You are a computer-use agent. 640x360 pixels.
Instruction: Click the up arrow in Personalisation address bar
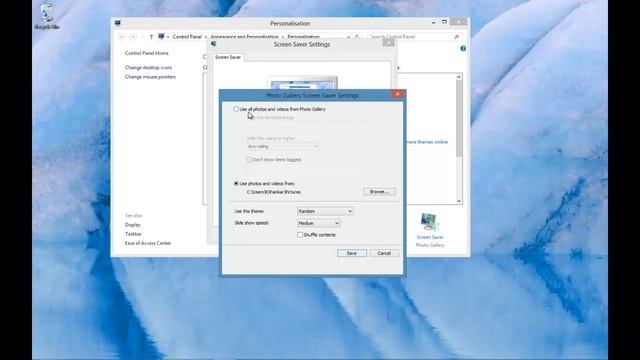pyautogui.click(x=151, y=37)
